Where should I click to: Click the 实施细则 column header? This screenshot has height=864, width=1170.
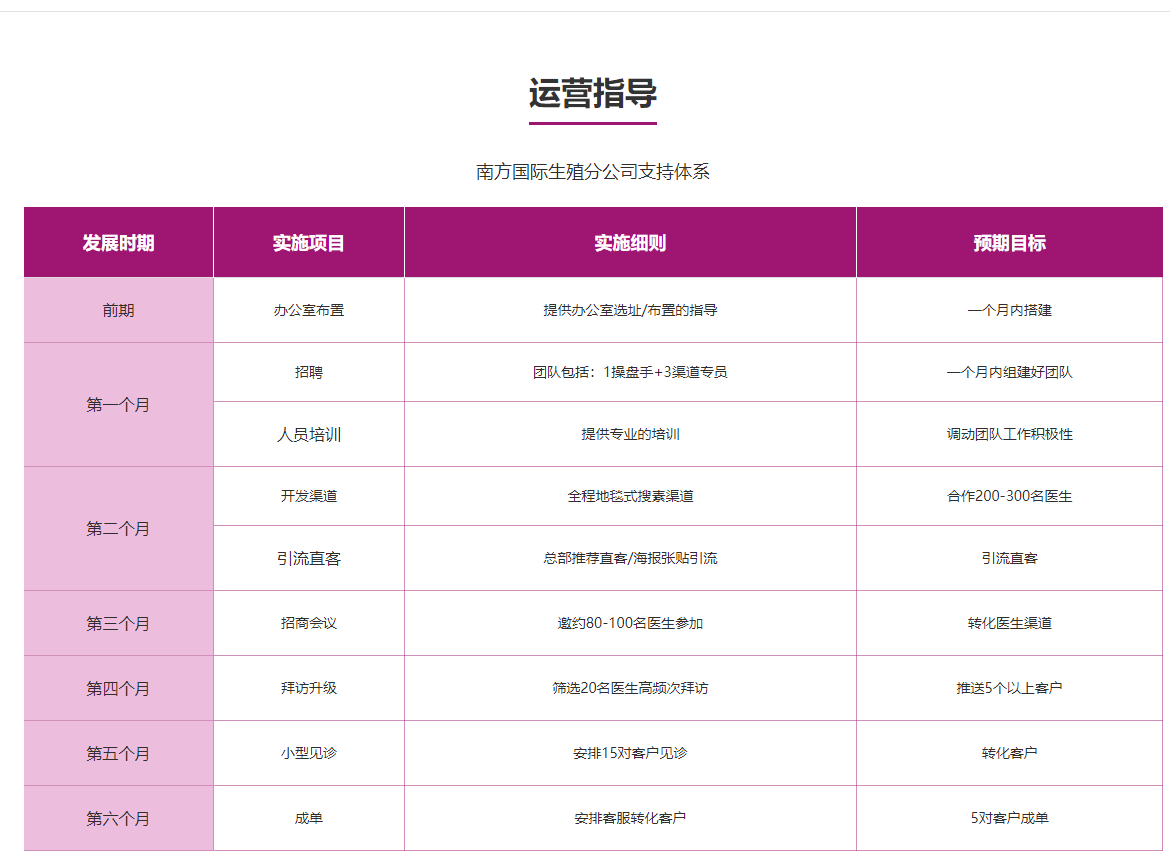click(x=629, y=242)
